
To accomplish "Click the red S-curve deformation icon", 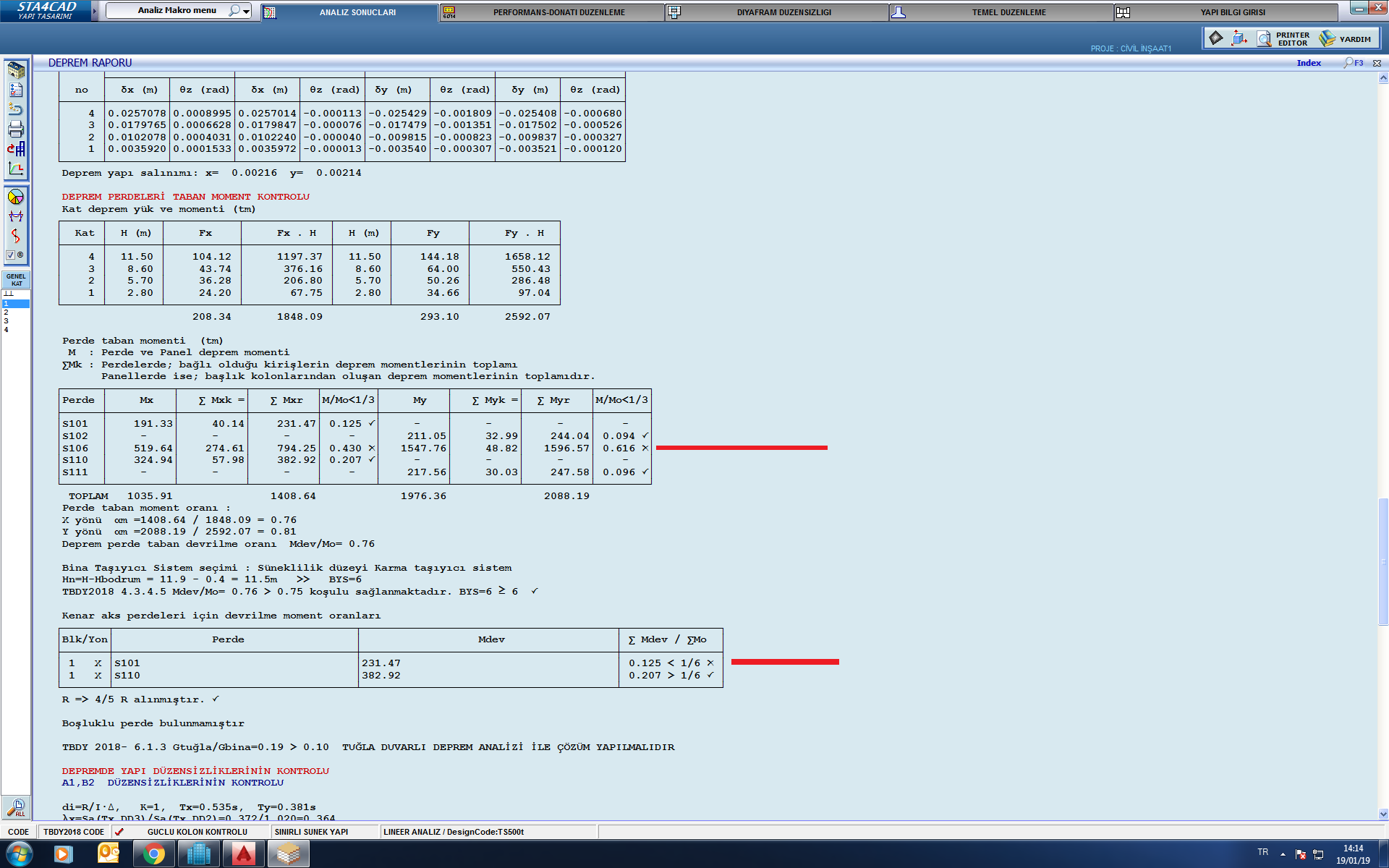I will pos(16,236).
